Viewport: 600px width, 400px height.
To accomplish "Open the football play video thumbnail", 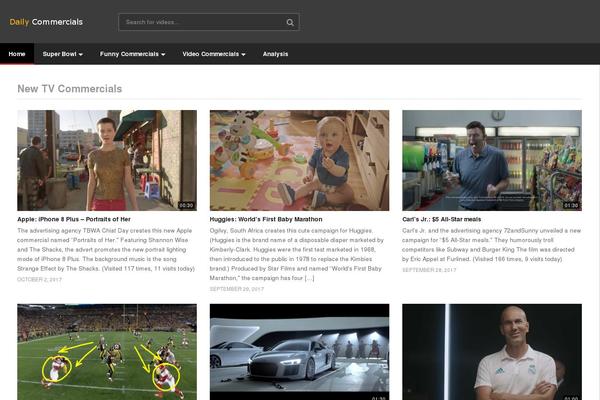I will (x=107, y=352).
